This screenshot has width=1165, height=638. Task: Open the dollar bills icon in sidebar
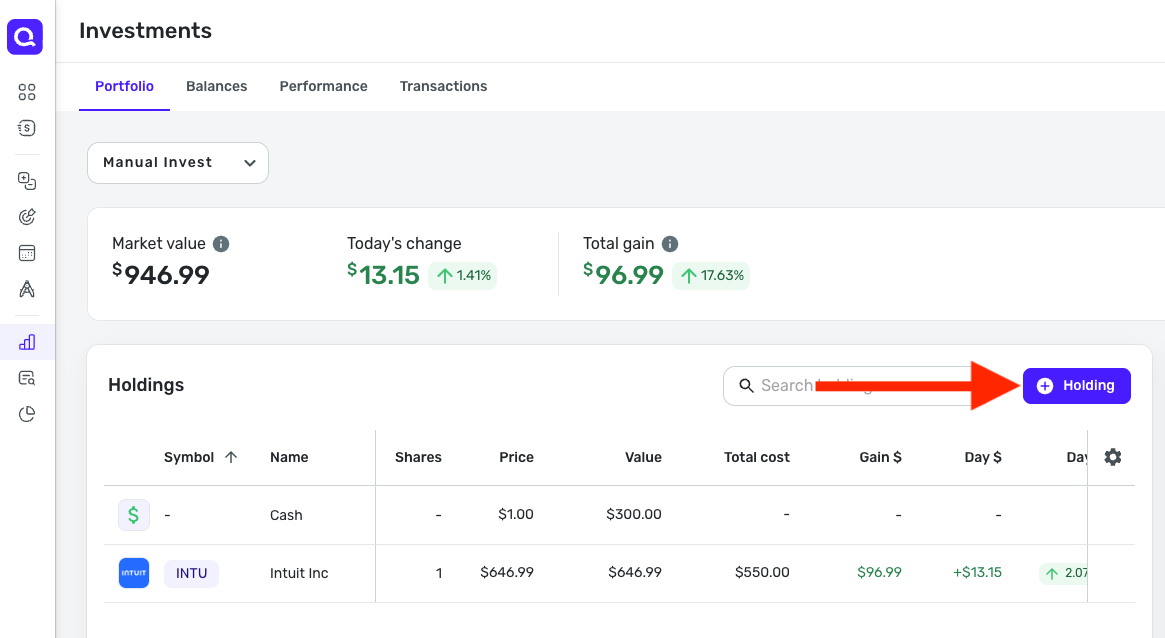[27, 128]
